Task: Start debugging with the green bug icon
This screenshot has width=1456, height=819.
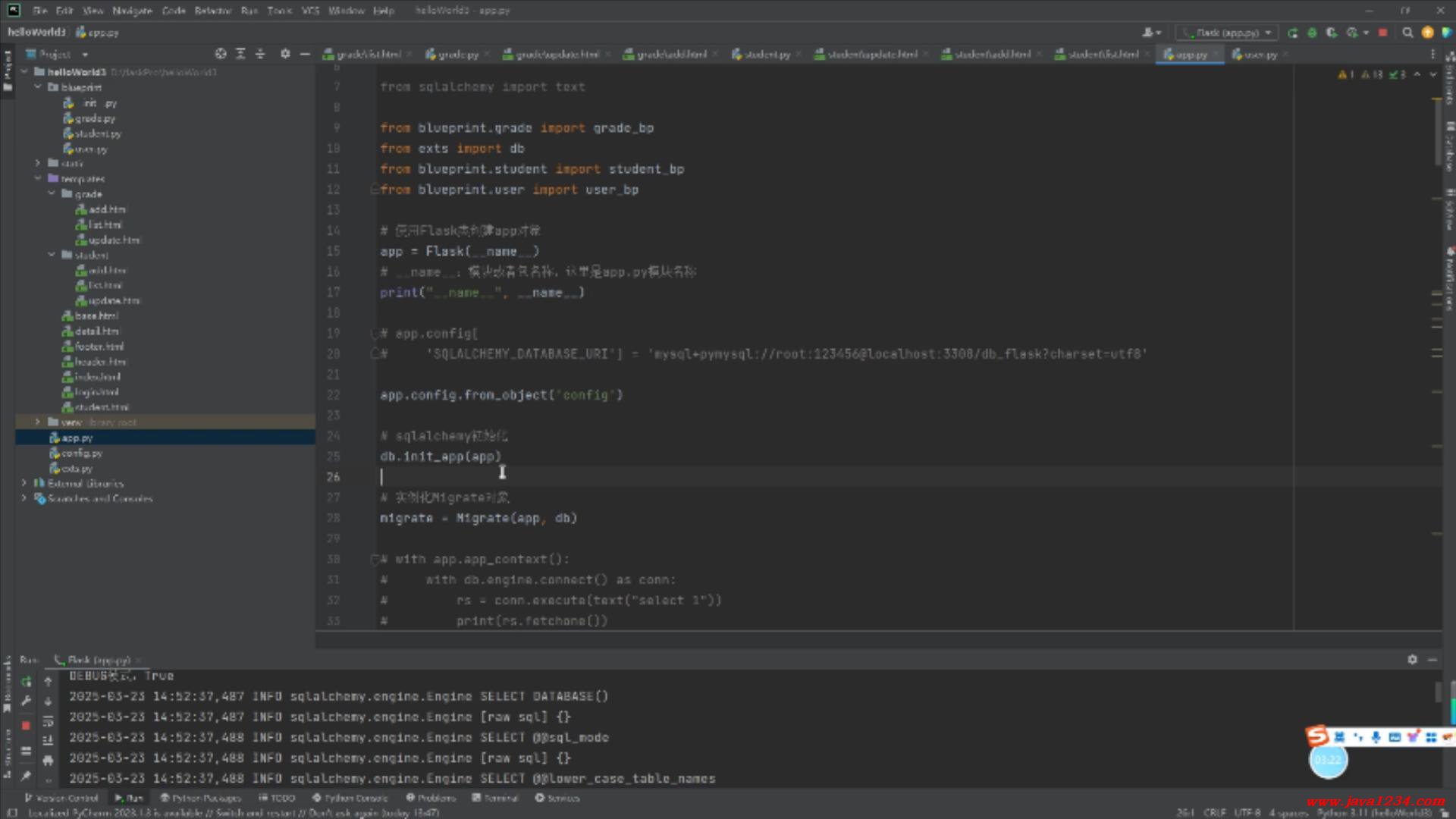Action: tap(1312, 33)
